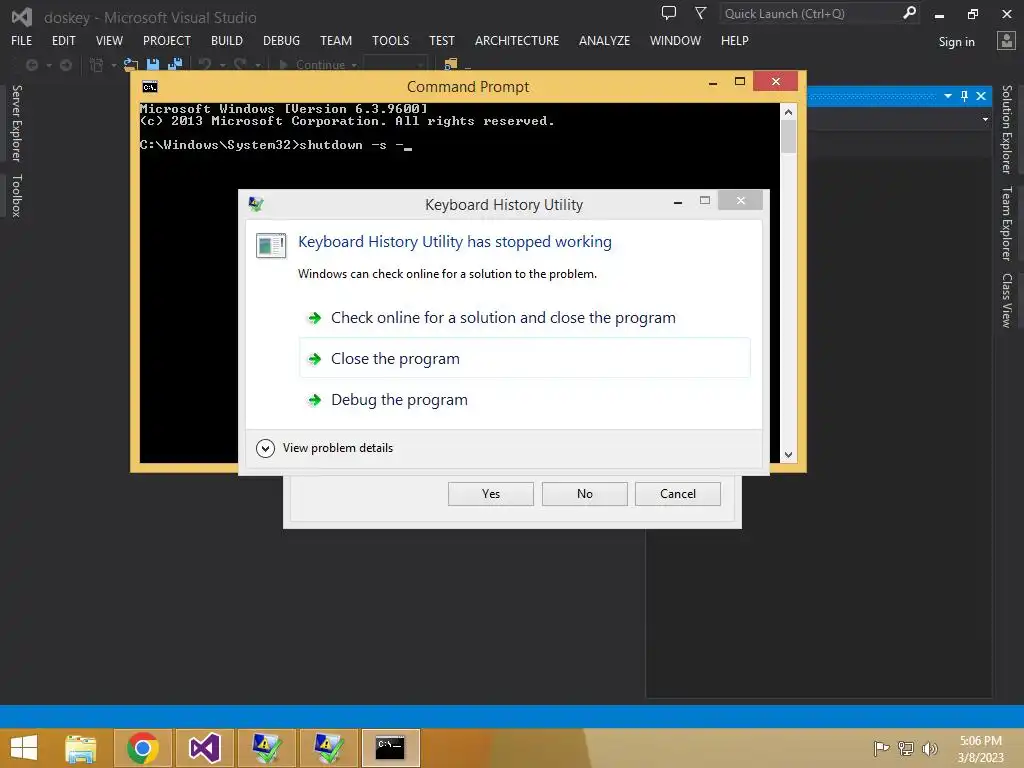This screenshot has height=768, width=1024.
Task: Click the Keyboard History Utility title icon
Action: coord(256,204)
